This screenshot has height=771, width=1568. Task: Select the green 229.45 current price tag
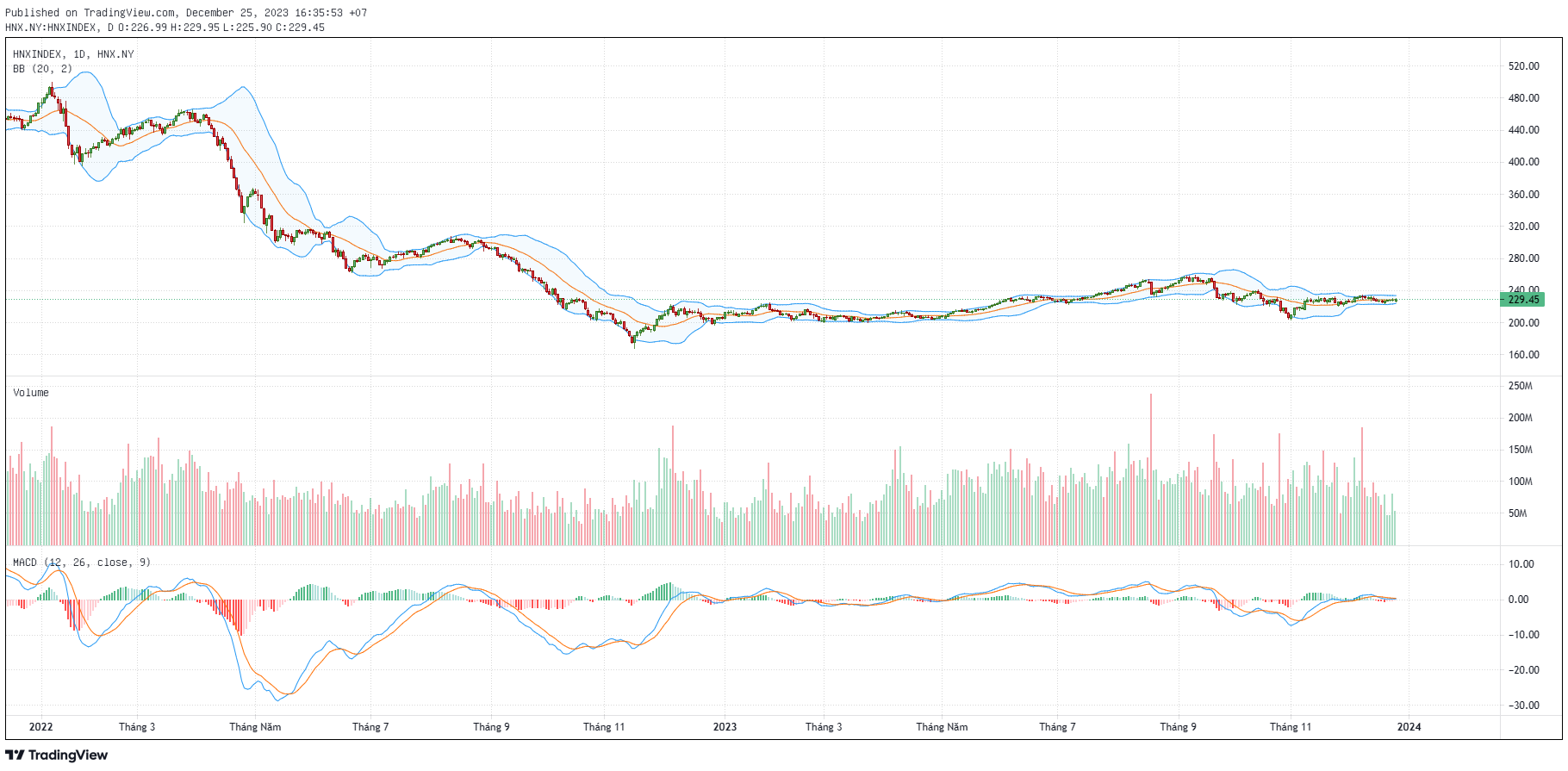point(1522,300)
